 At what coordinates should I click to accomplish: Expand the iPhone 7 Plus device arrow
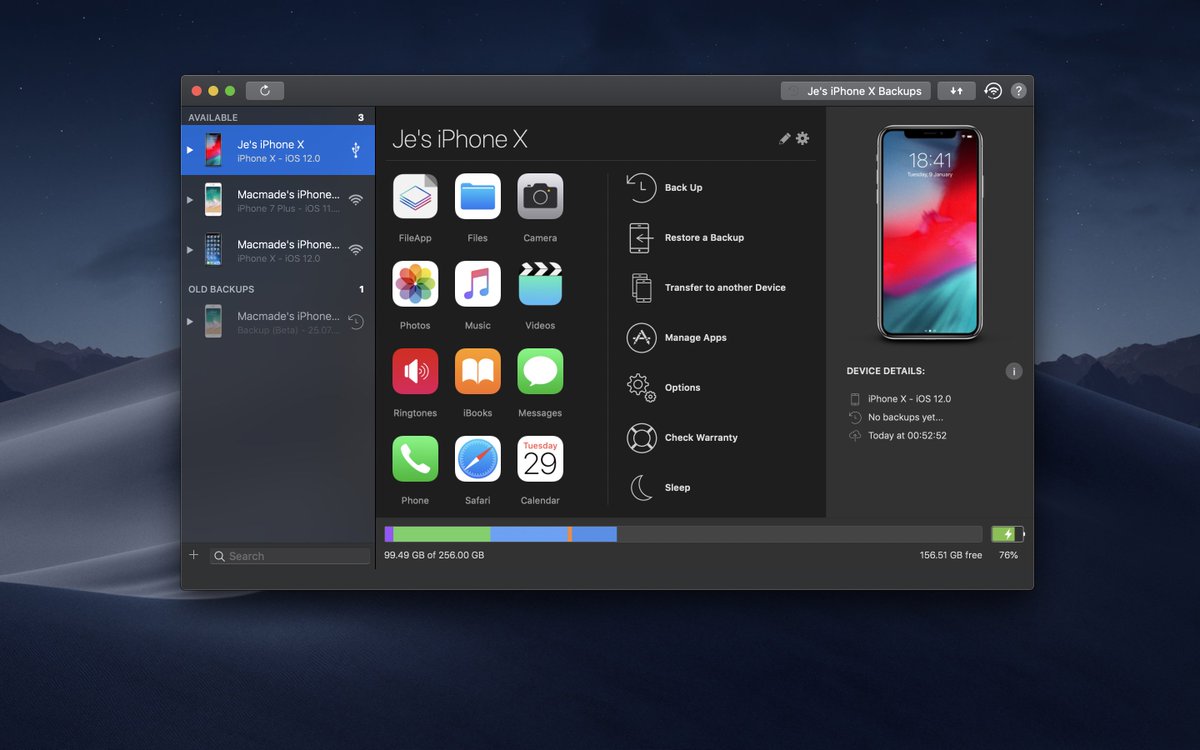tap(190, 200)
